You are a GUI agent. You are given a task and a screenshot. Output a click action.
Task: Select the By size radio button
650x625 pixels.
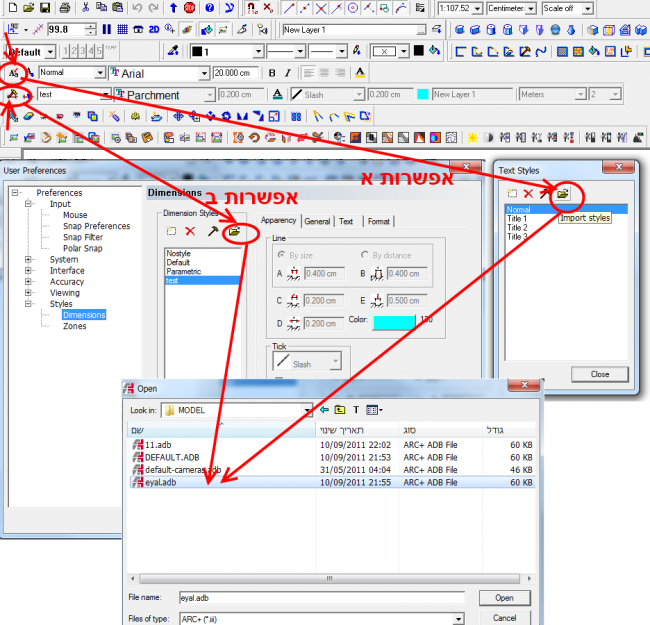pyautogui.click(x=280, y=255)
